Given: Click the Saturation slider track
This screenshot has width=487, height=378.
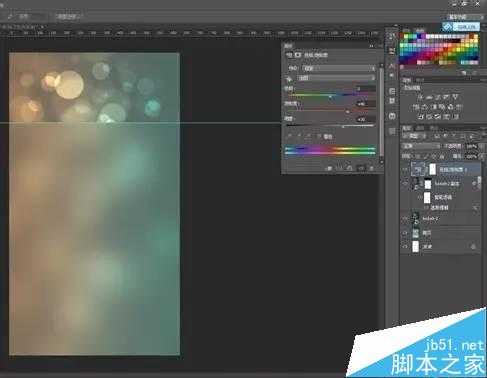Looking at the screenshot, I should tap(330, 111).
